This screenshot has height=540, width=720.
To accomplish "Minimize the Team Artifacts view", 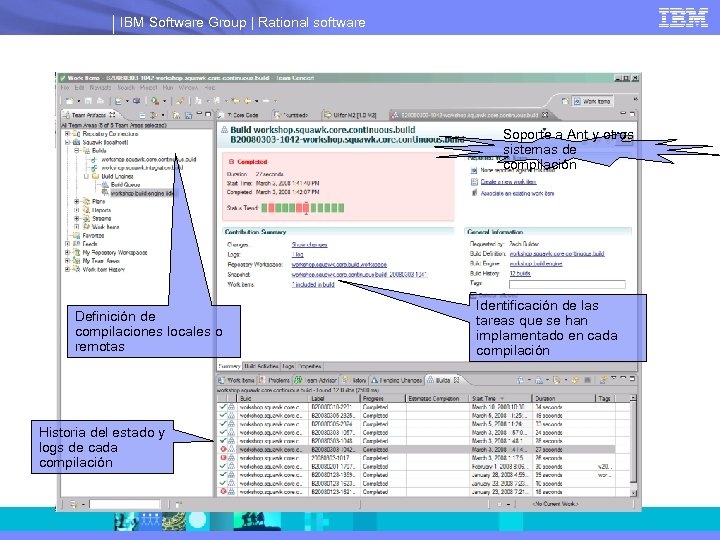I will pos(199,114).
